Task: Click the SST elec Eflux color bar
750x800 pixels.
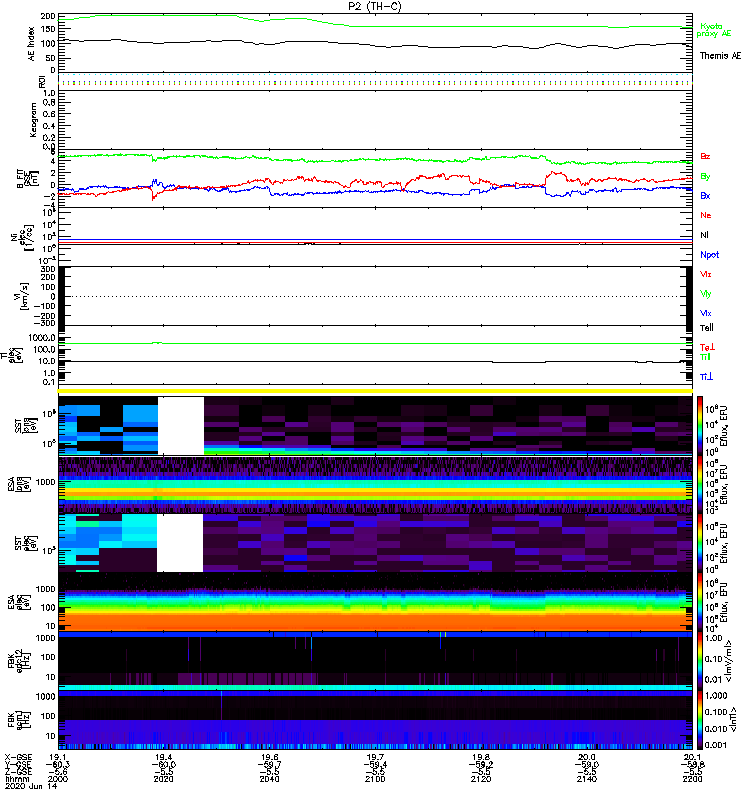Action: click(699, 543)
